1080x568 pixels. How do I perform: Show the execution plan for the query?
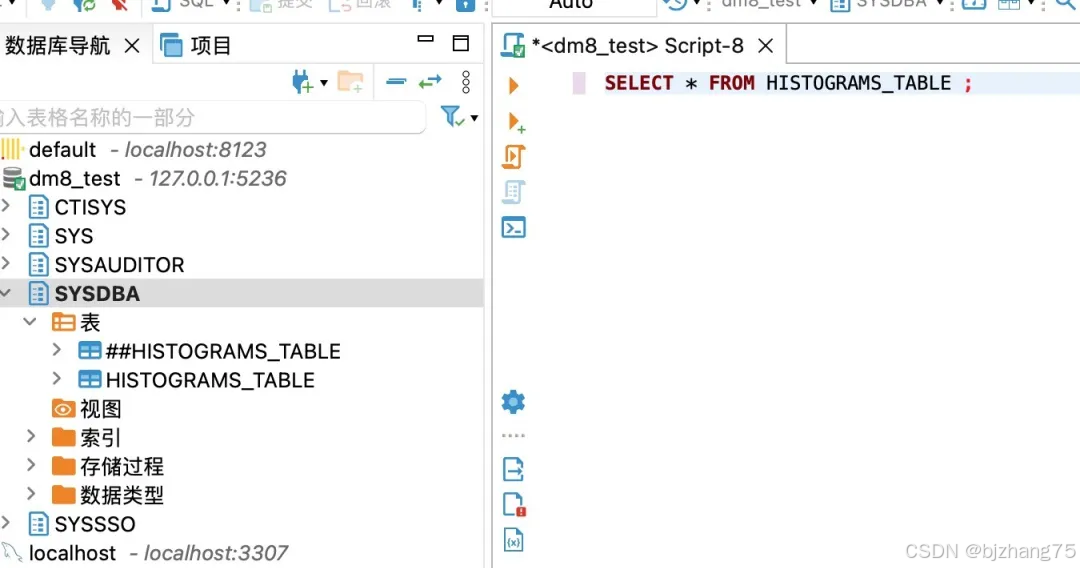(514, 192)
